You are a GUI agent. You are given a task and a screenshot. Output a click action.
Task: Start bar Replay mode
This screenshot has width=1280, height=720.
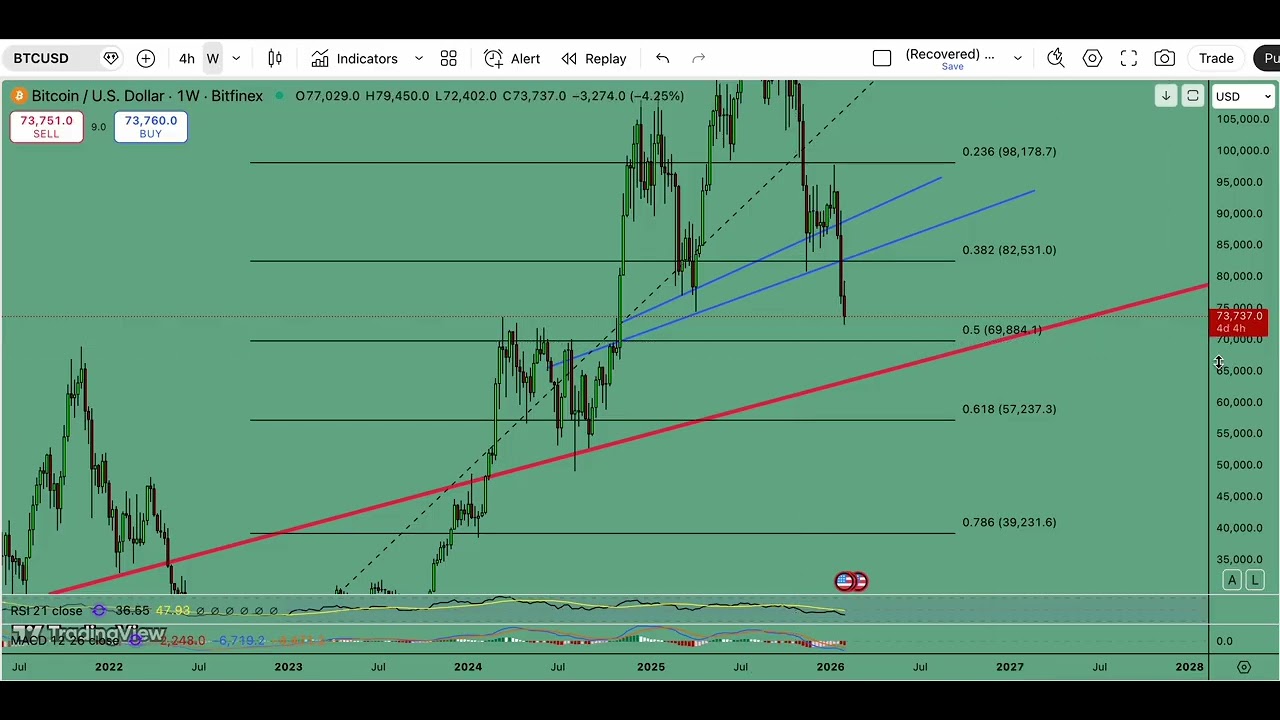tap(594, 58)
